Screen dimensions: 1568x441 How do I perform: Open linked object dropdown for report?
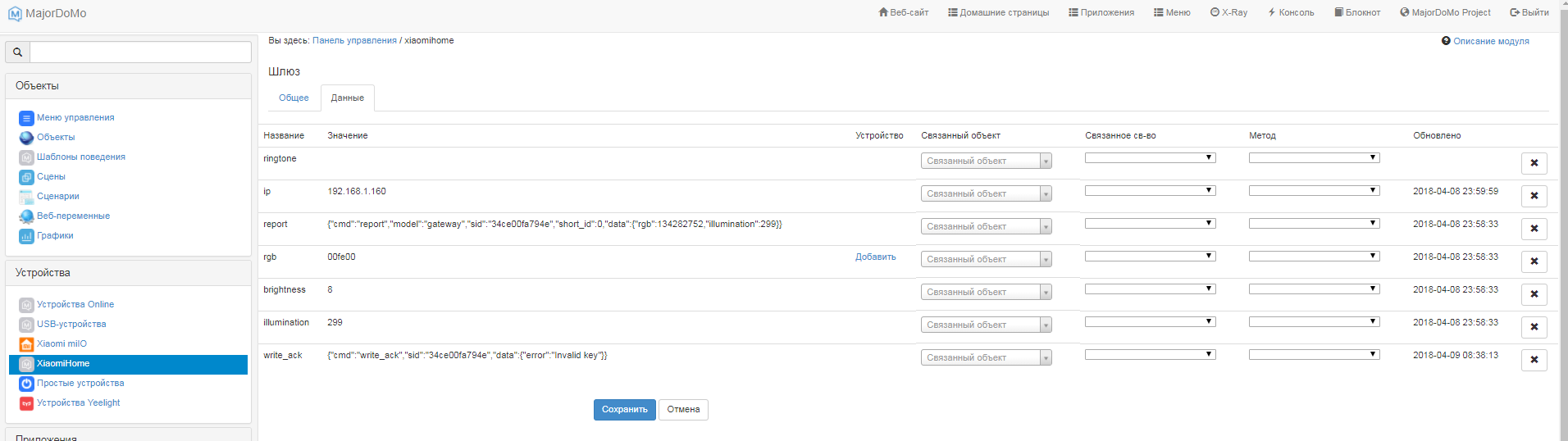986,226
